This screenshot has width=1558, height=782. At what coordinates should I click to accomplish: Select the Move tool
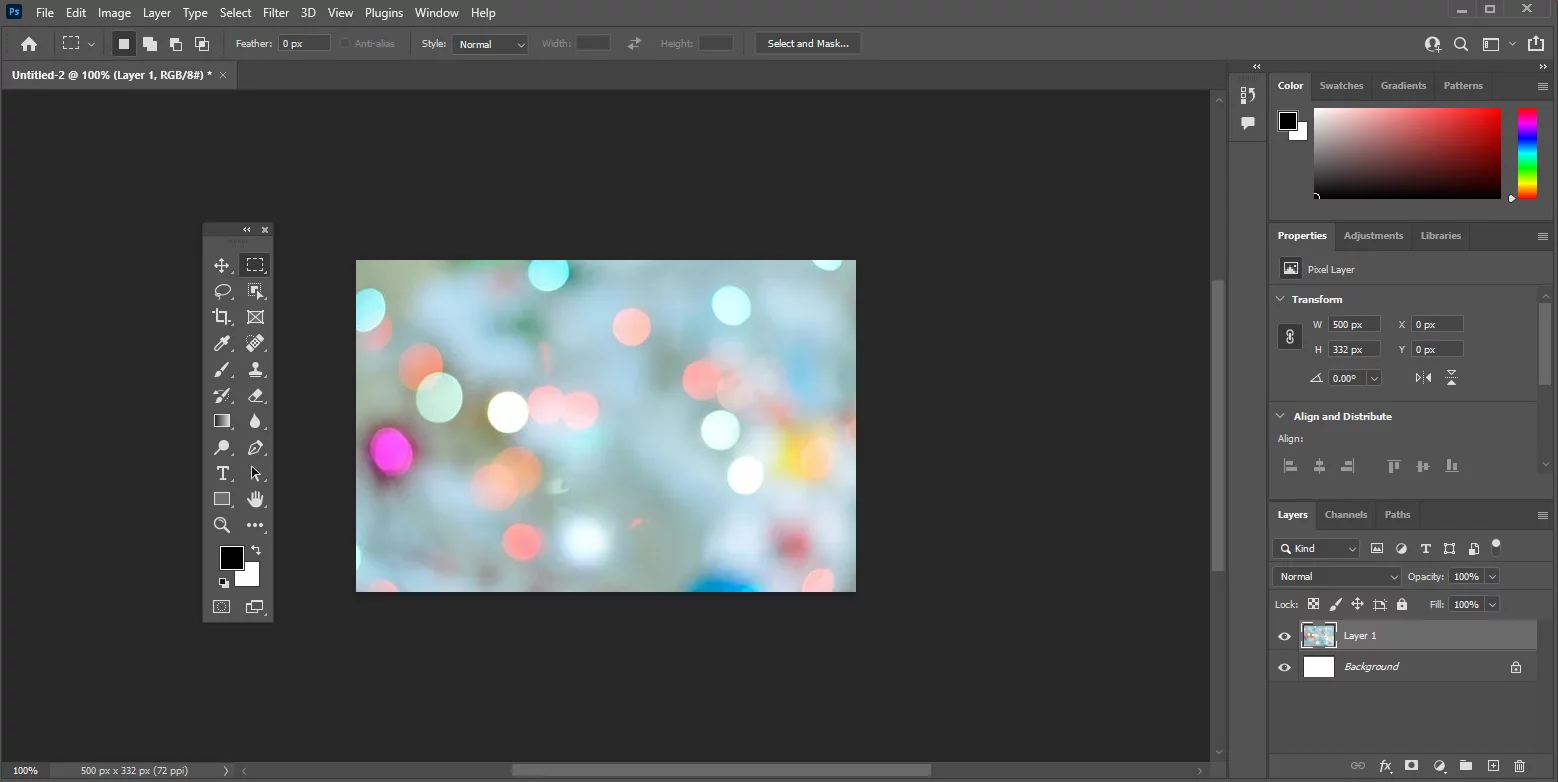tap(222, 265)
